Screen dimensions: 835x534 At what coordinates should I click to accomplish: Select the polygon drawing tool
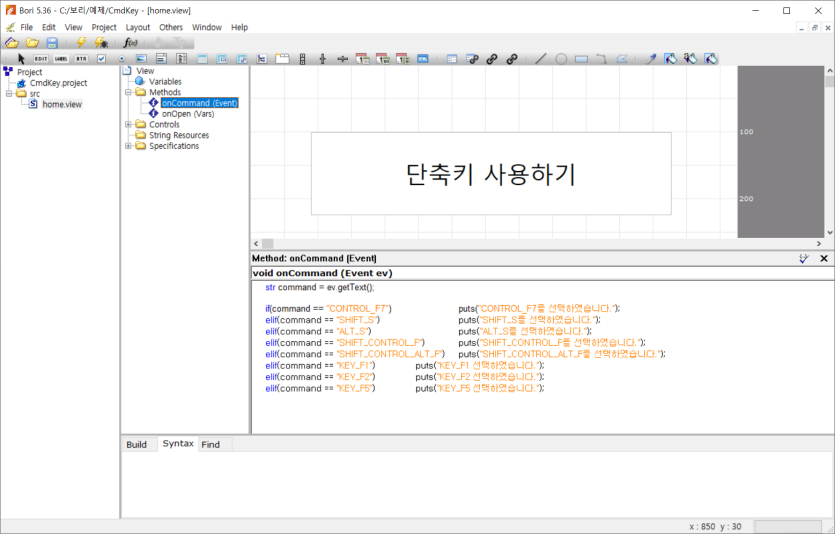coord(621,59)
